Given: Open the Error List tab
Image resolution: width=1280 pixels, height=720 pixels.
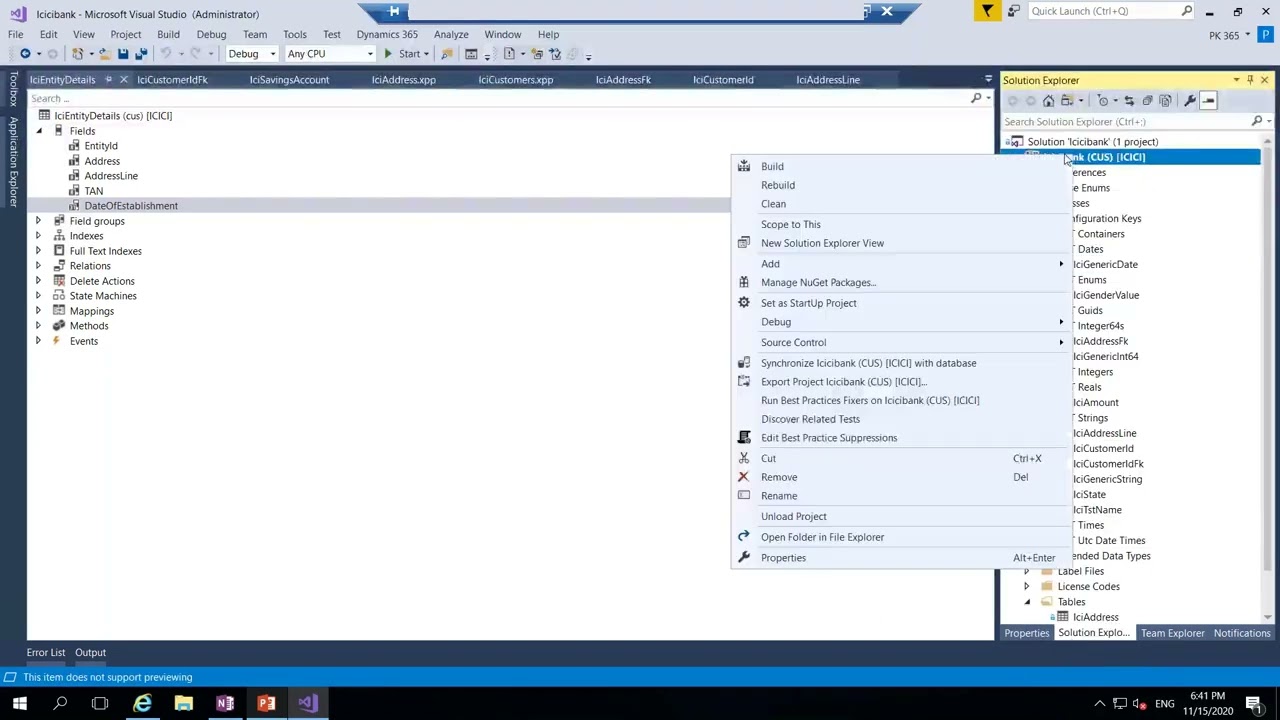Looking at the screenshot, I should point(46,653).
